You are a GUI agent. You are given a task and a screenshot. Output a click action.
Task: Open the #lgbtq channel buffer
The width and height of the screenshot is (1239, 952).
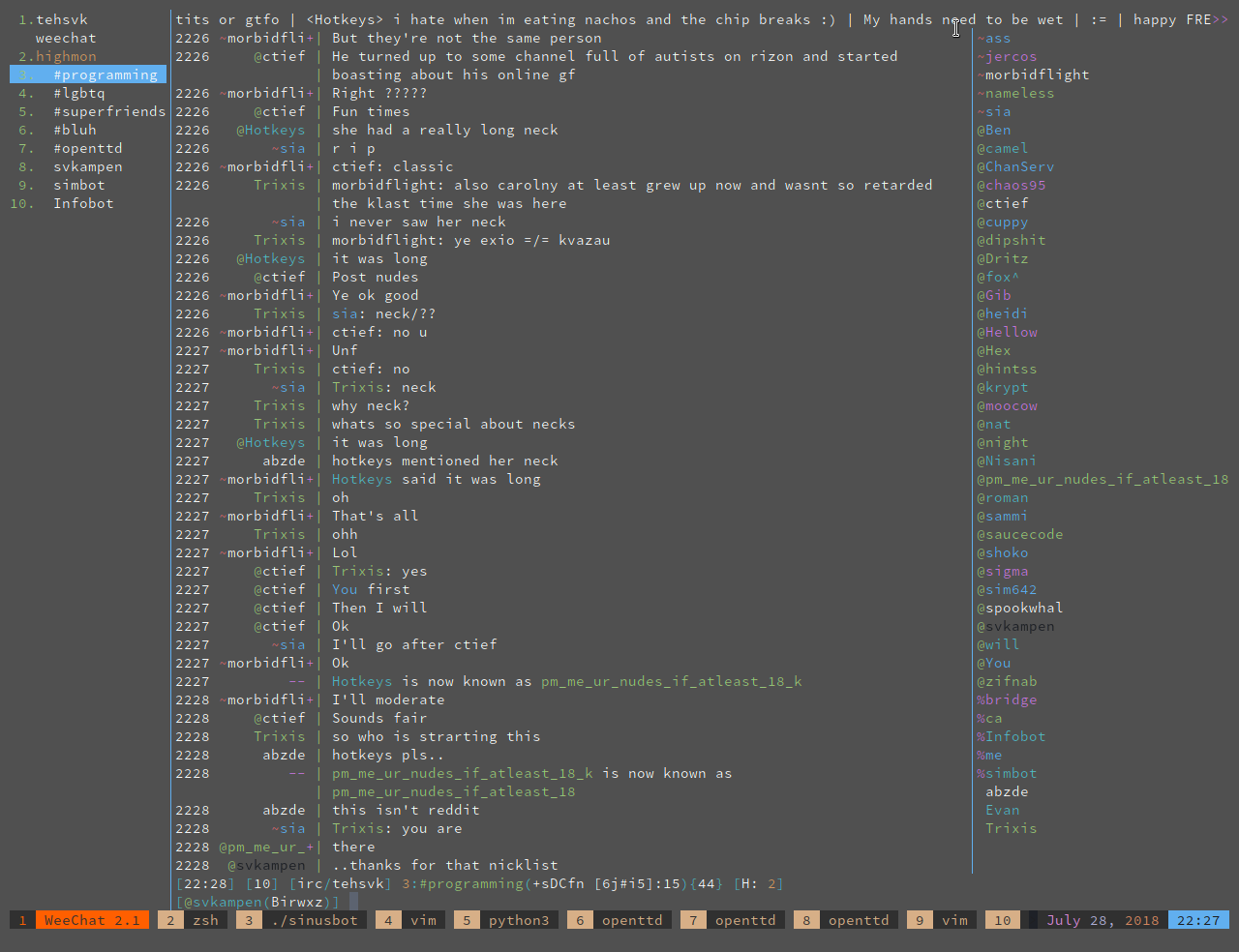coord(78,93)
